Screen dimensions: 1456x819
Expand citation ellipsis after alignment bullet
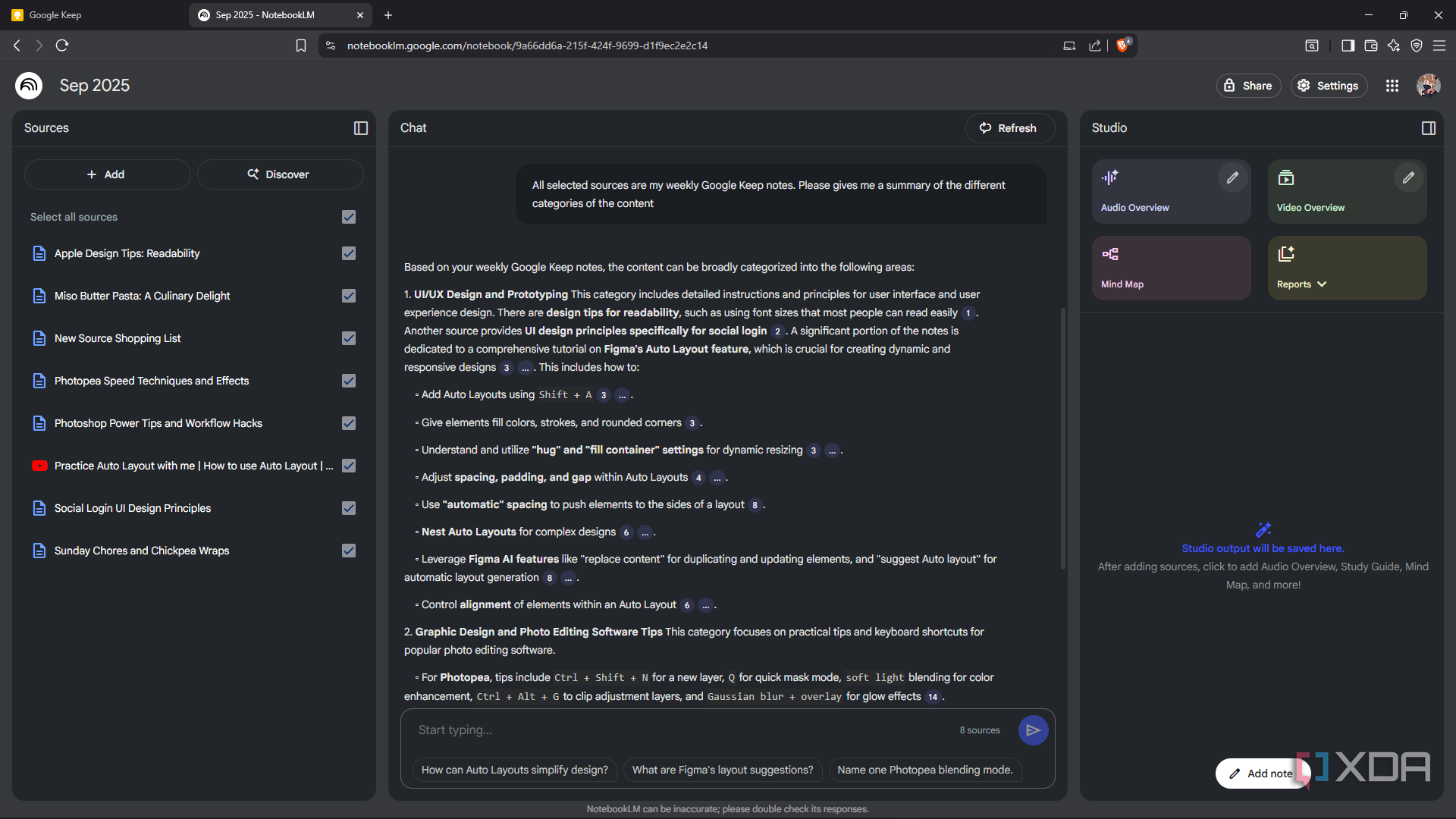705,605
